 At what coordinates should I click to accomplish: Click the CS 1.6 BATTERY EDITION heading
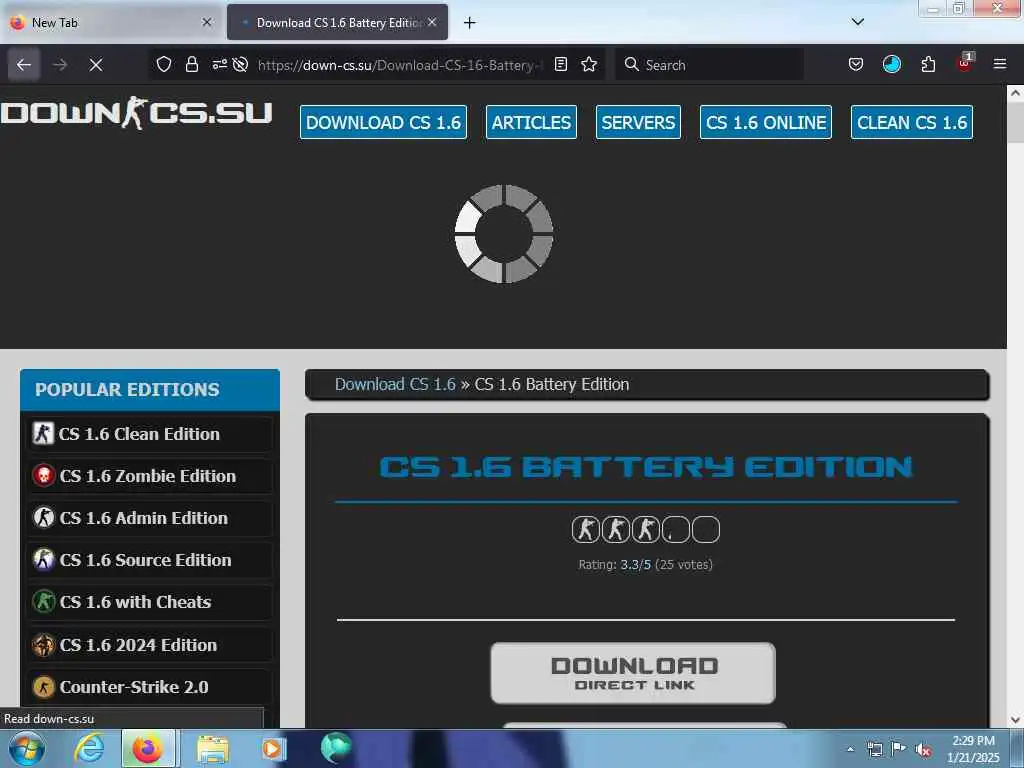(x=646, y=467)
